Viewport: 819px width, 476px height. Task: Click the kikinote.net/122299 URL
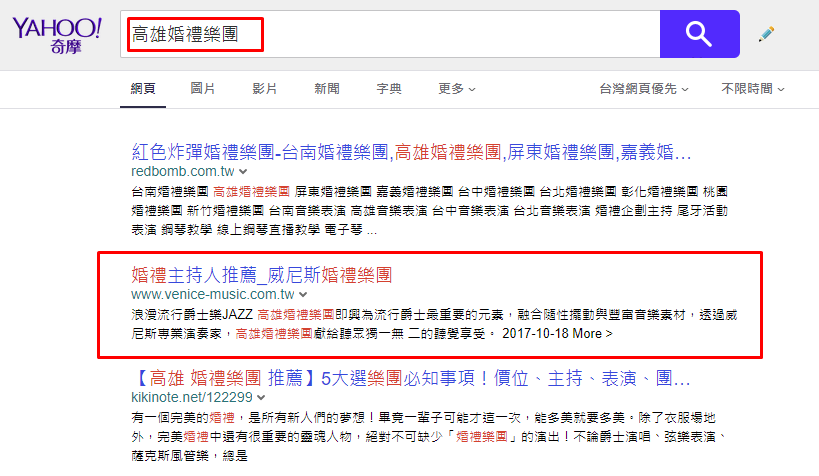192,397
